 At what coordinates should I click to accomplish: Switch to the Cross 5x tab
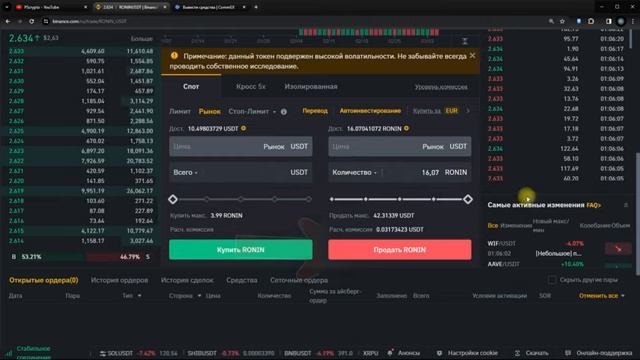tap(251, 87)
